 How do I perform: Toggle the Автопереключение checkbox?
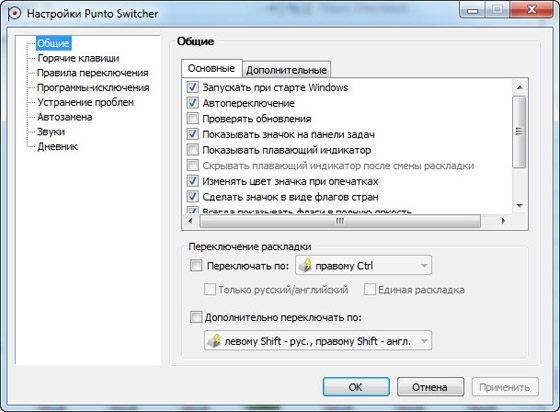[x=192, y=103]
